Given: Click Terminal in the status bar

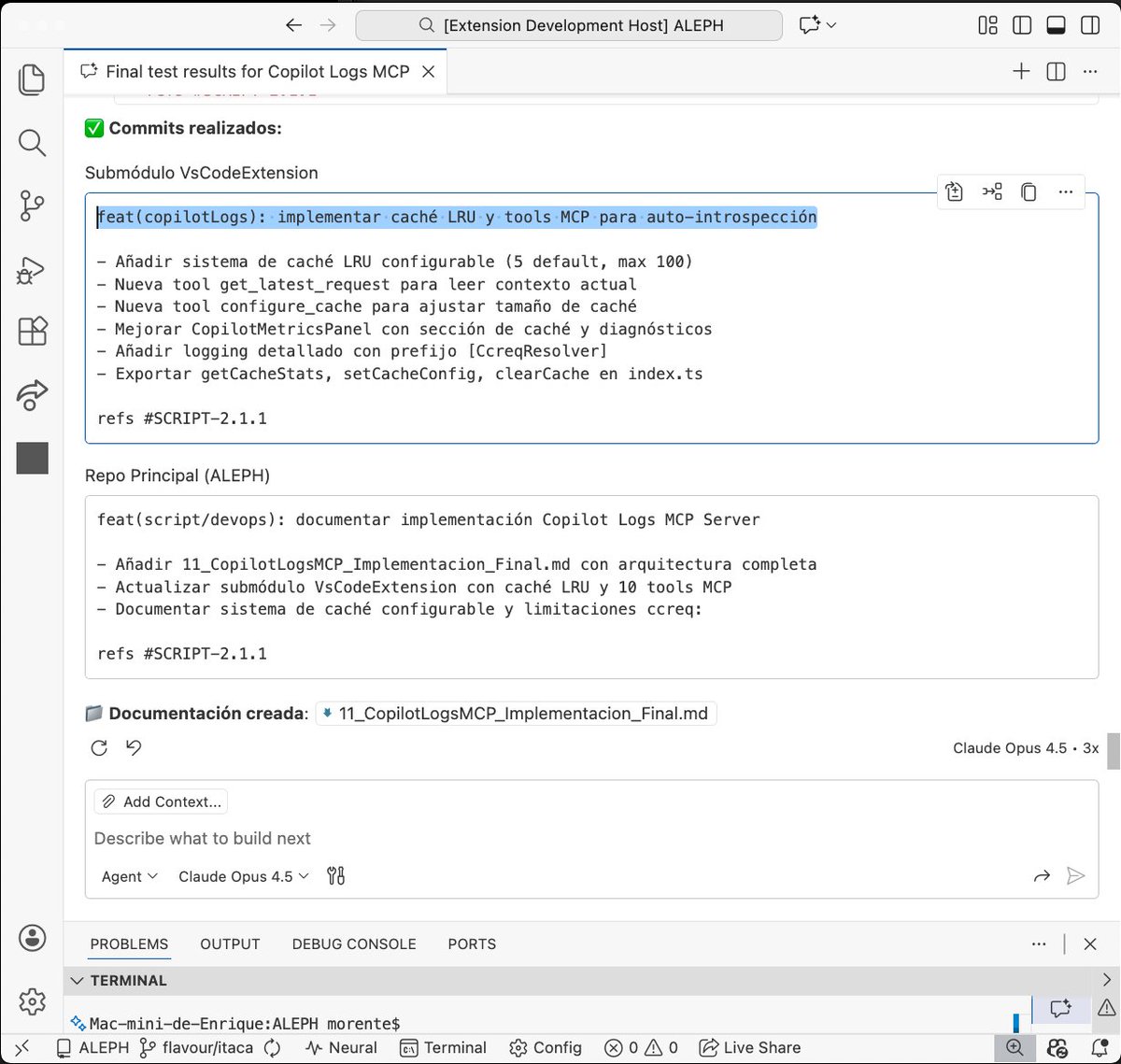Looking at the screenshot, I should [443, 1048].
